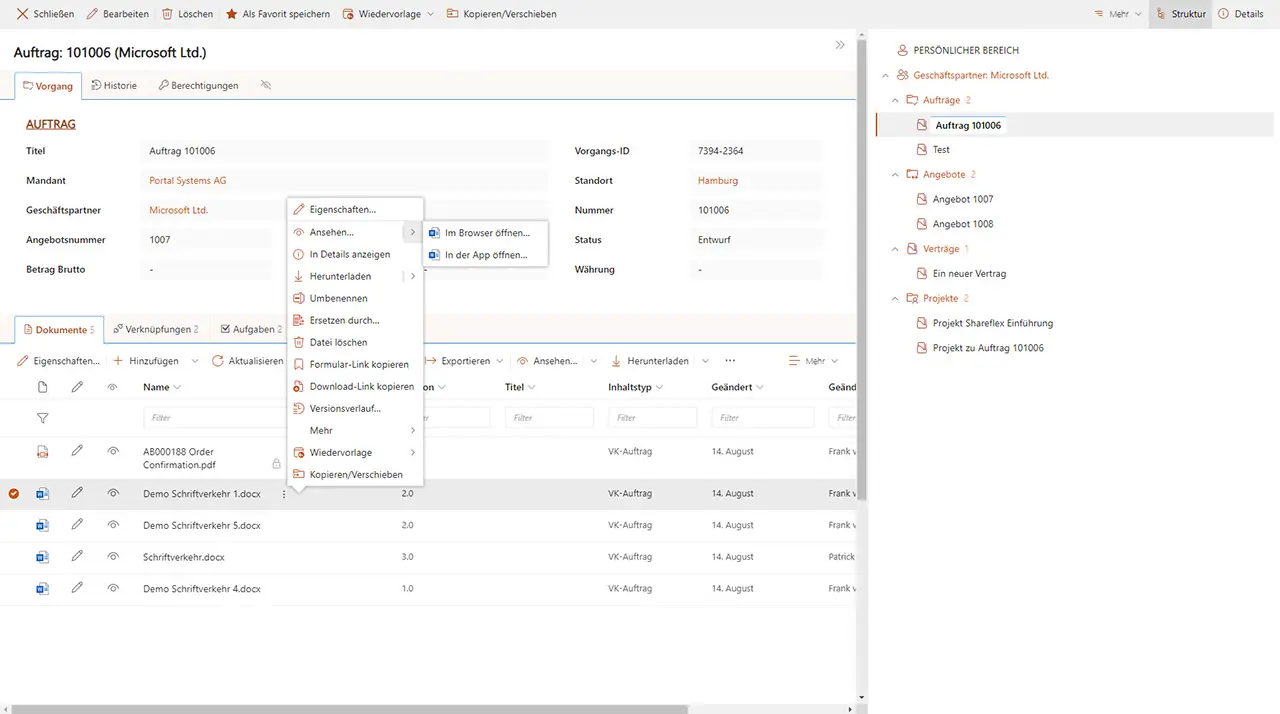Switch to the Verknüpfungen tab
Viewport: 1280px width, 714px height.
point(155,329)
